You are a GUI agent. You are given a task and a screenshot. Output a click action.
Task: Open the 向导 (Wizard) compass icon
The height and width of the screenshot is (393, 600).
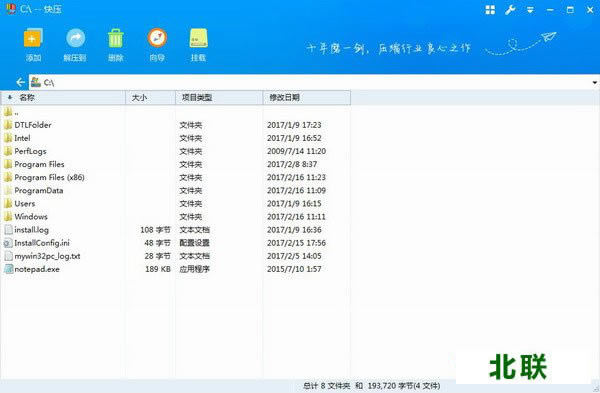157,38
